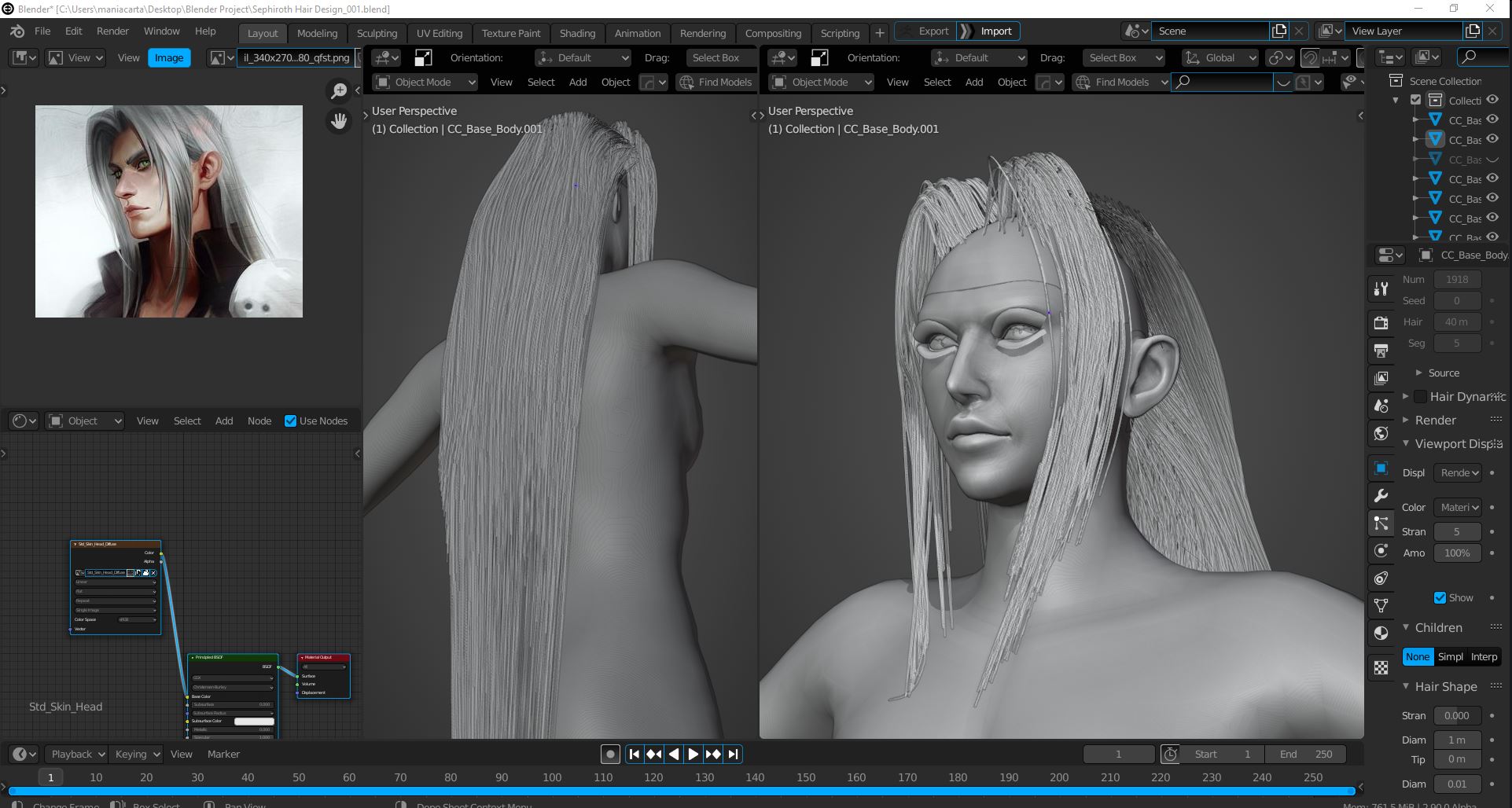Click the Blender logo menu icon

[x=17, y=31]
